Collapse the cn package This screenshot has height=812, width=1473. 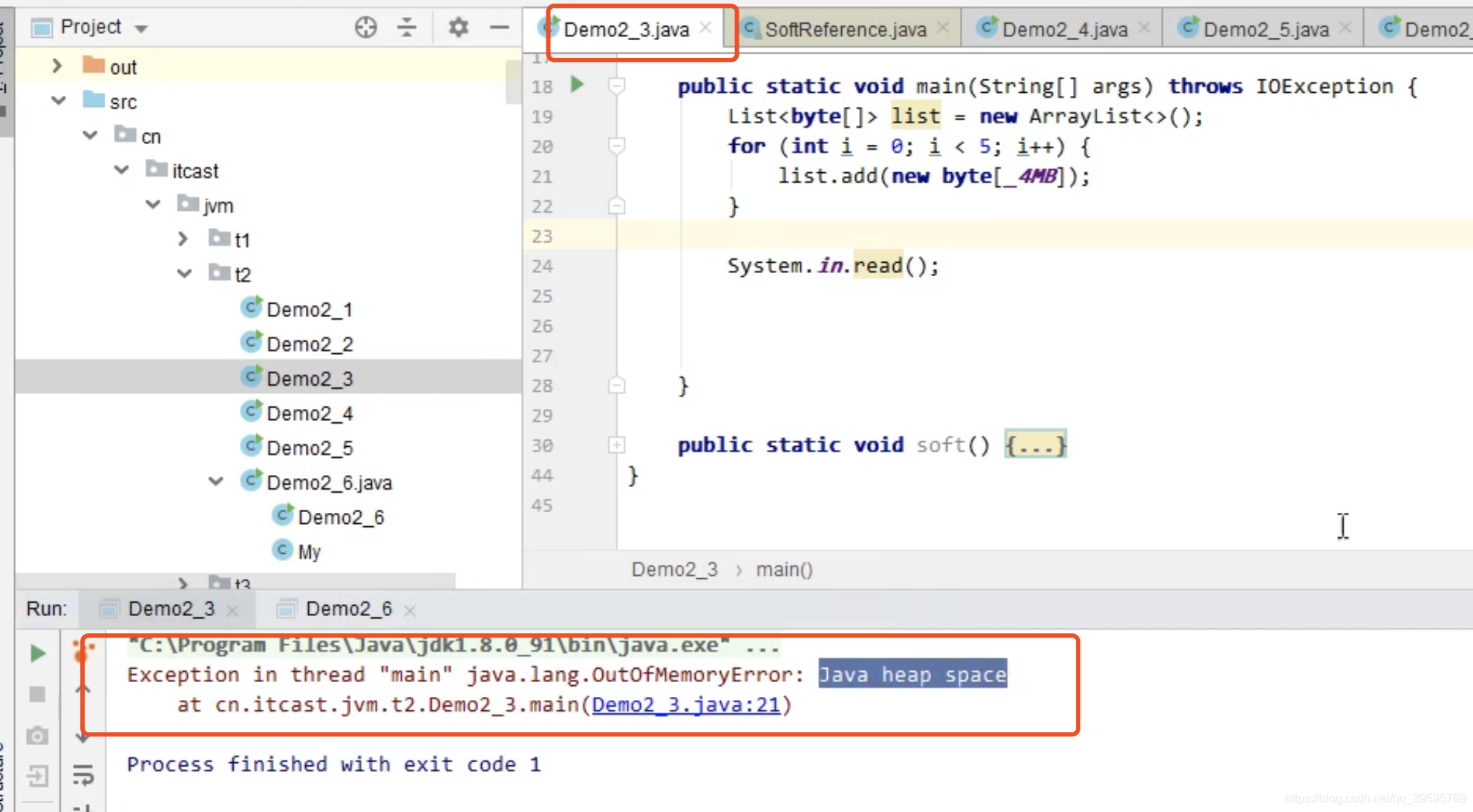pyautogui.click(x=90, y=135)
